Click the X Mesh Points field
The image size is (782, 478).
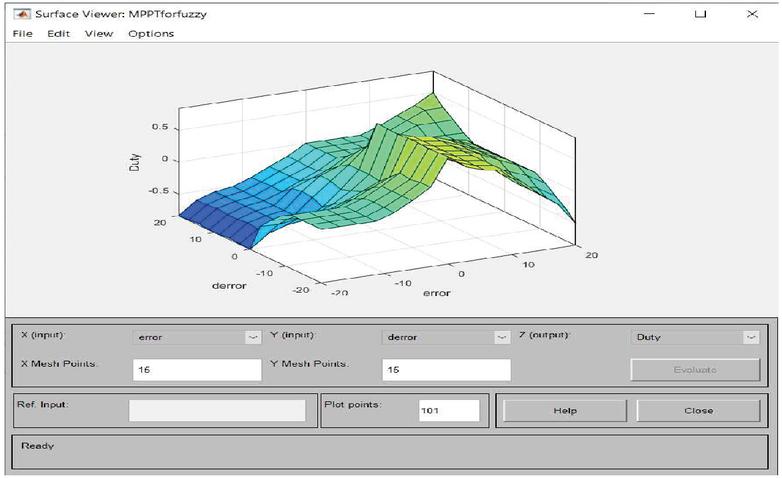(x=197, y=370)
